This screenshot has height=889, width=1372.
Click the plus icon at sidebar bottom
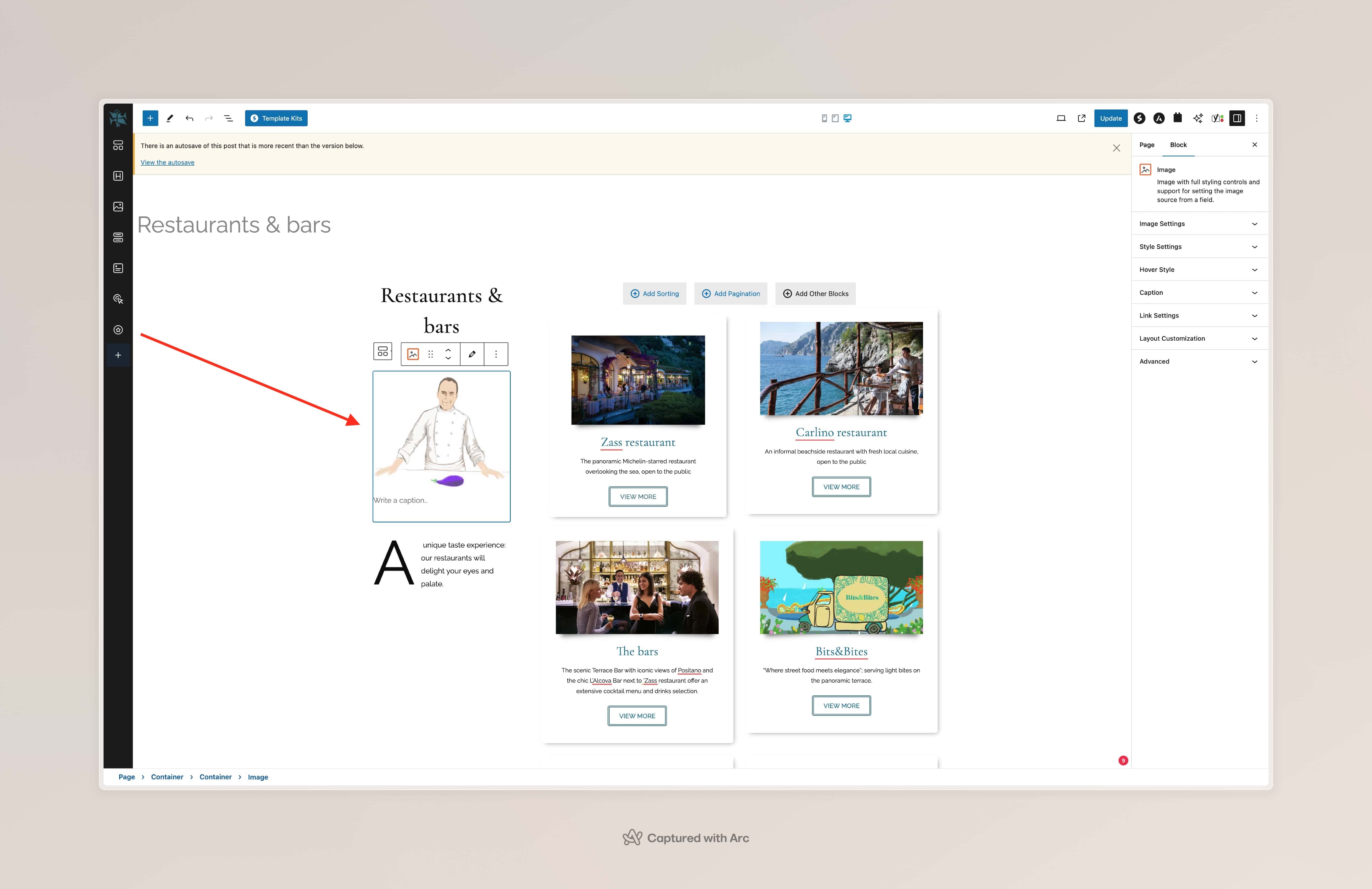[x=118, y=355]
